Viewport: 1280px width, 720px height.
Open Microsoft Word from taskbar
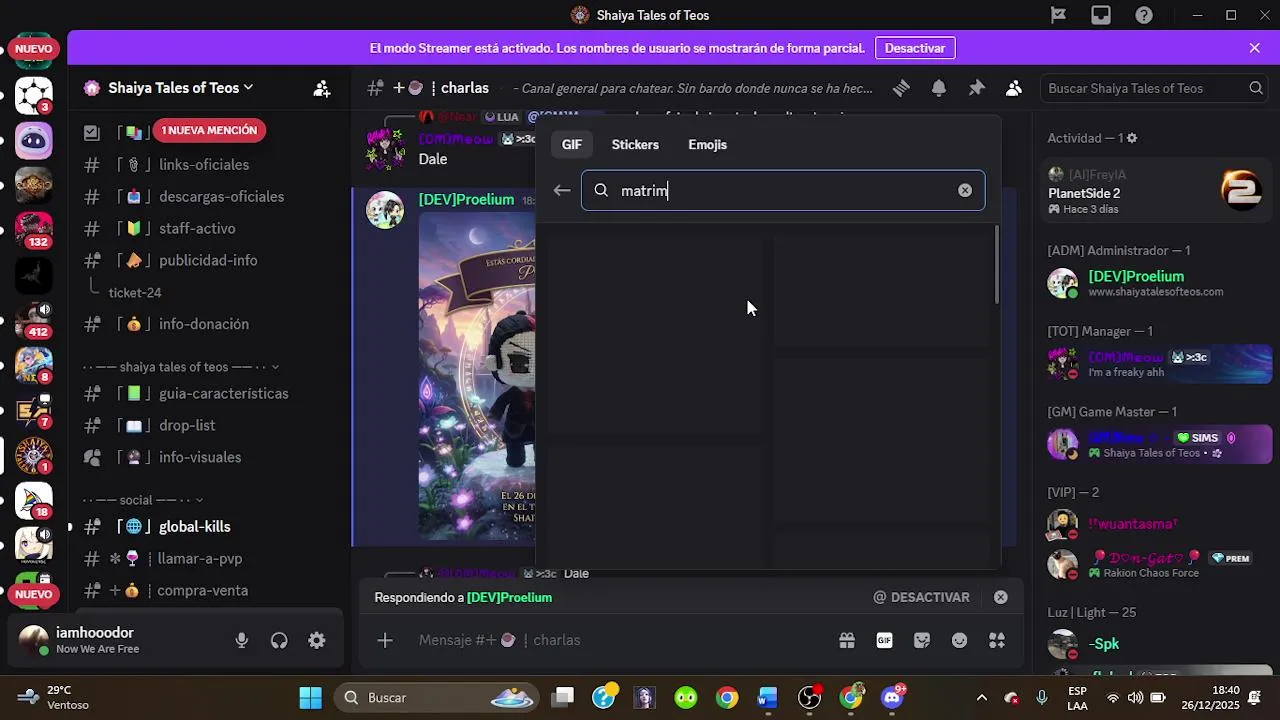pyautogui.click(x=768, y=697)
